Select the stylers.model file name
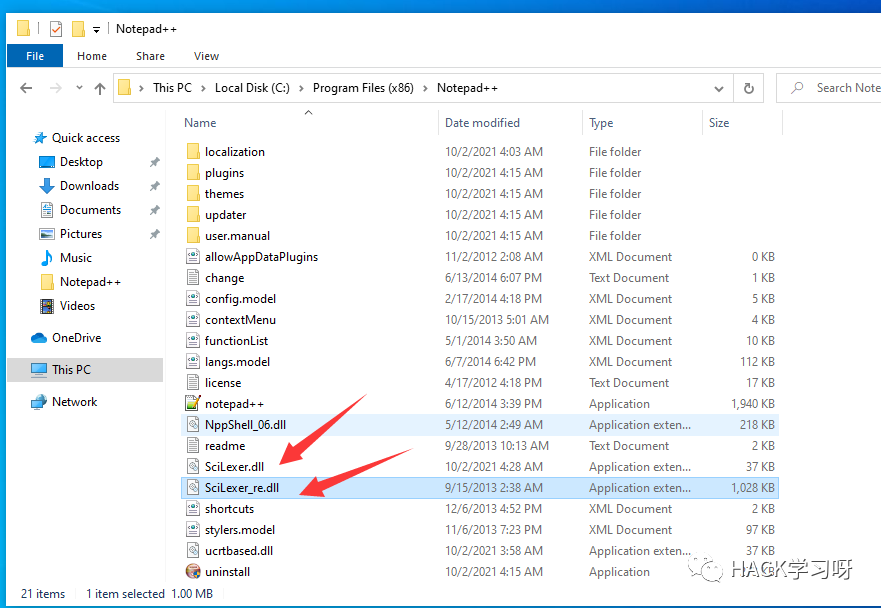881x608 pixels. click(240, 530)
